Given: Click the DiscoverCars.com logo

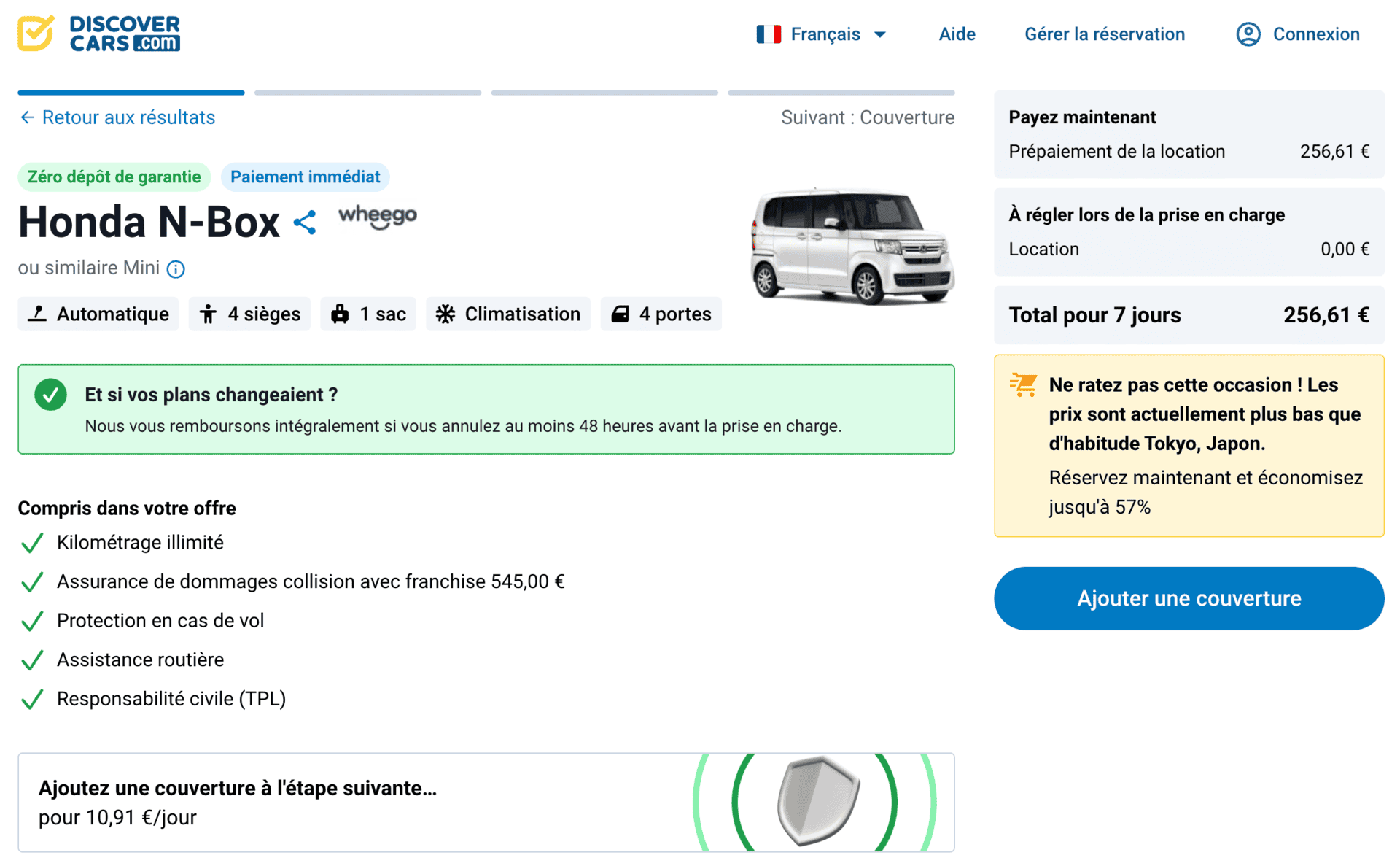Looking at the screenshot, I should (x=99, y=34).
